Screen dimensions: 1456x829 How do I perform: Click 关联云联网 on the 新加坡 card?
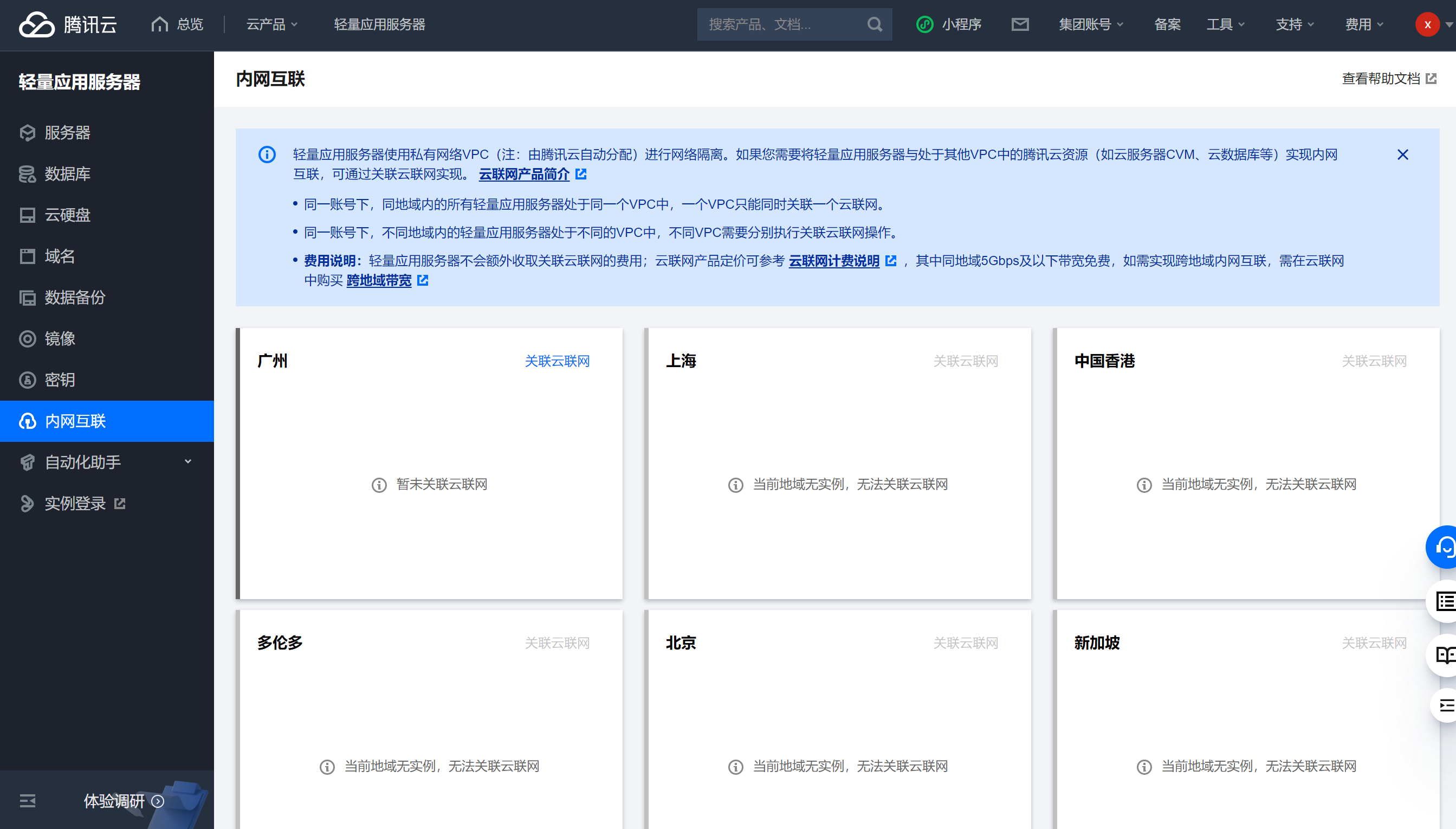click(x=1374, y=643)
